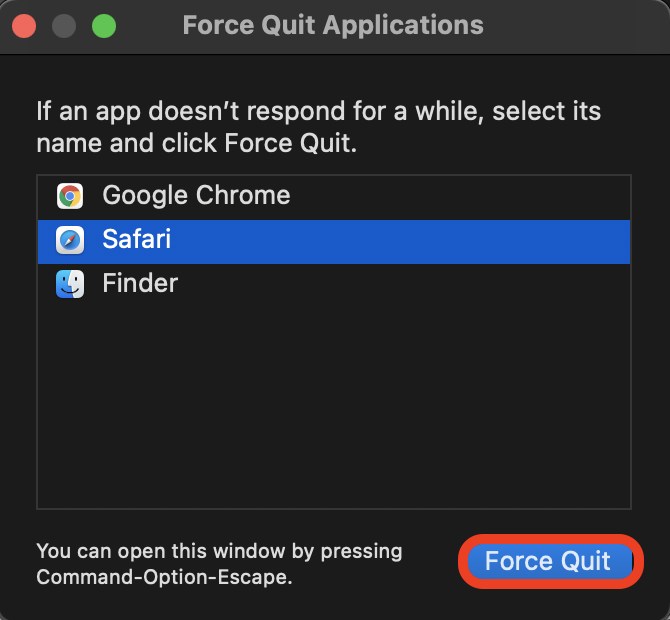This screenshot has width=670, height=620.
Task: Close the Force Quit Applications window
Action: point(24,26)
